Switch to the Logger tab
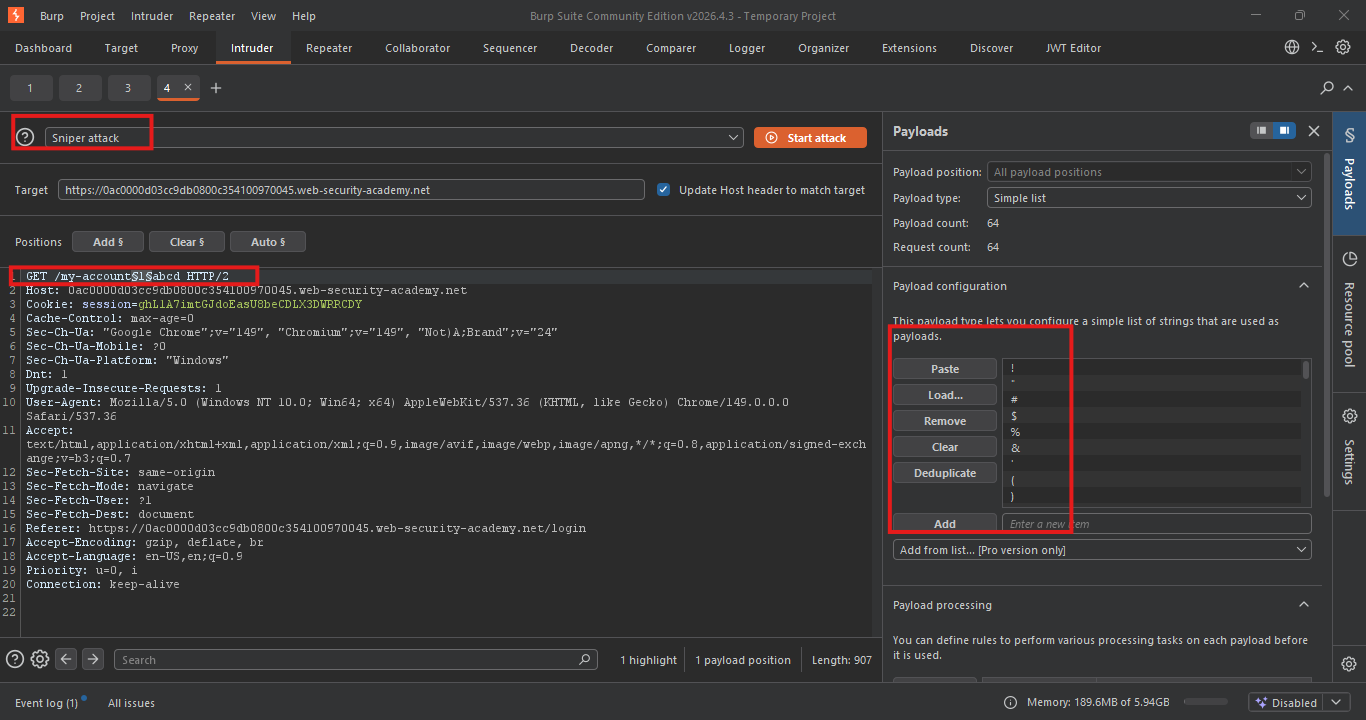 [746, 48]
